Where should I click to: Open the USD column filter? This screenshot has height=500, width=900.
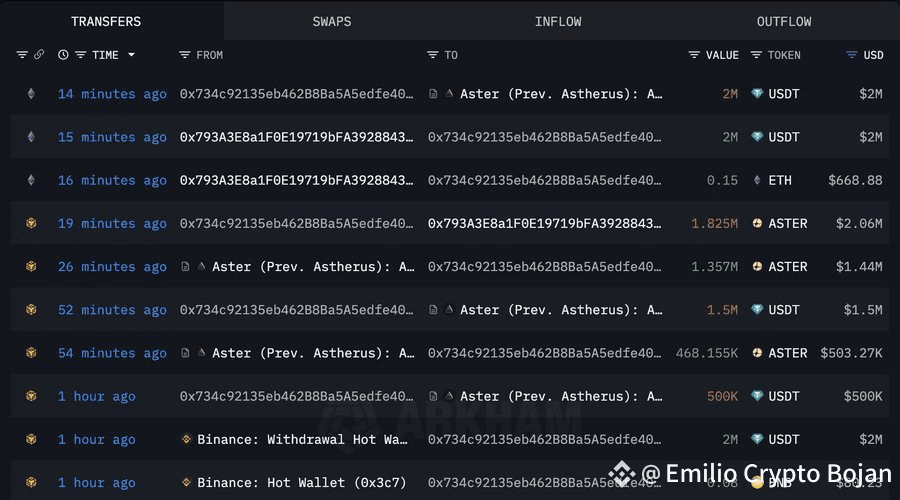(x=852, y=55)
